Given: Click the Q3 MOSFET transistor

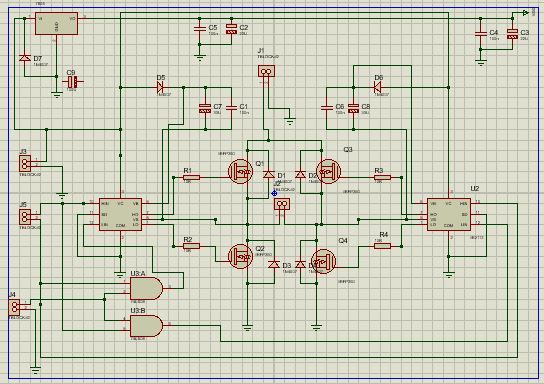Looking at the screenshot, I should tap(328, 171).
